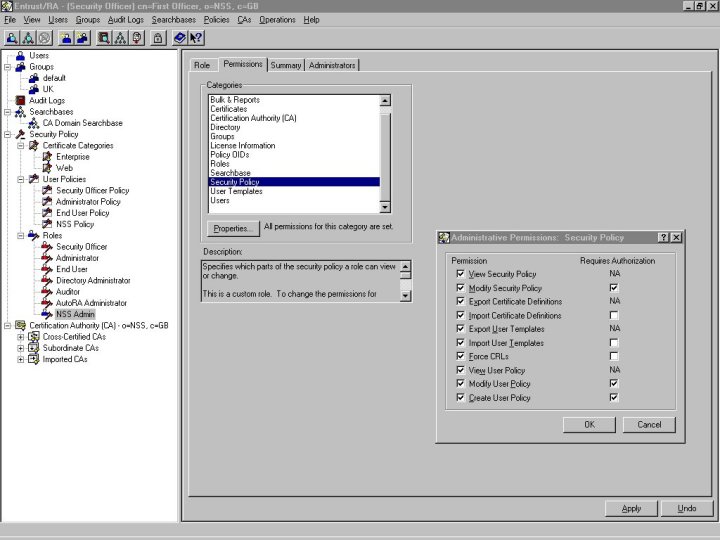Open the Operations menu

[x=277, y=20]
